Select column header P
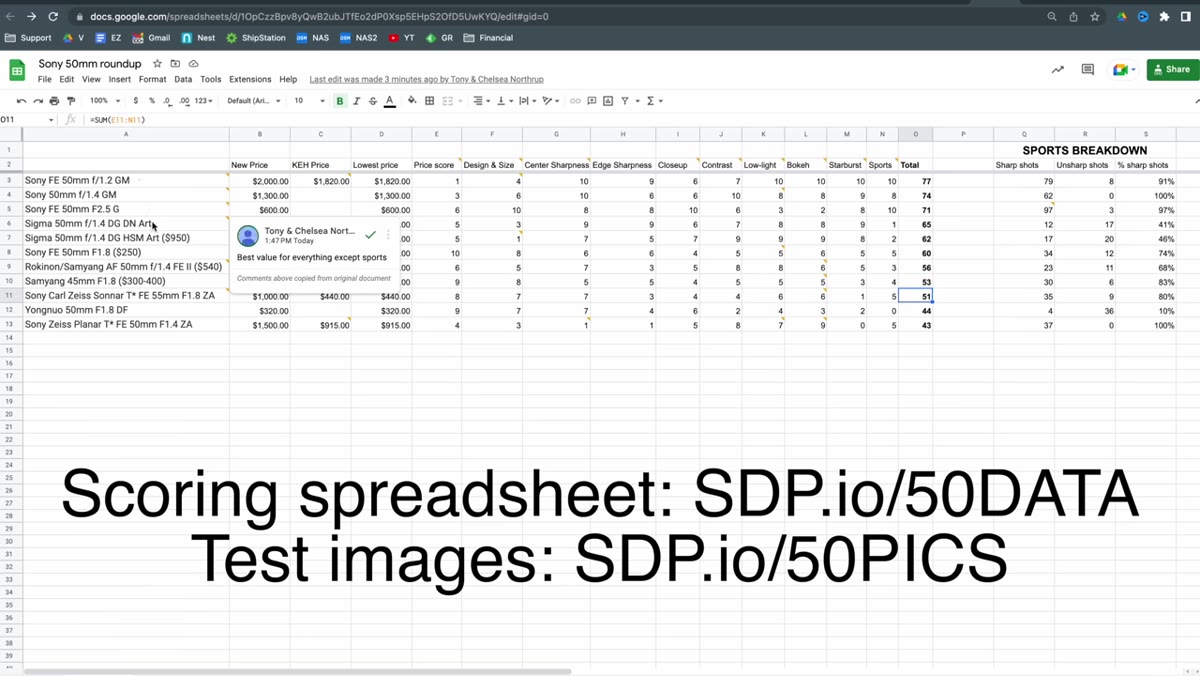 pyautogui.click(x=963, y=134)
